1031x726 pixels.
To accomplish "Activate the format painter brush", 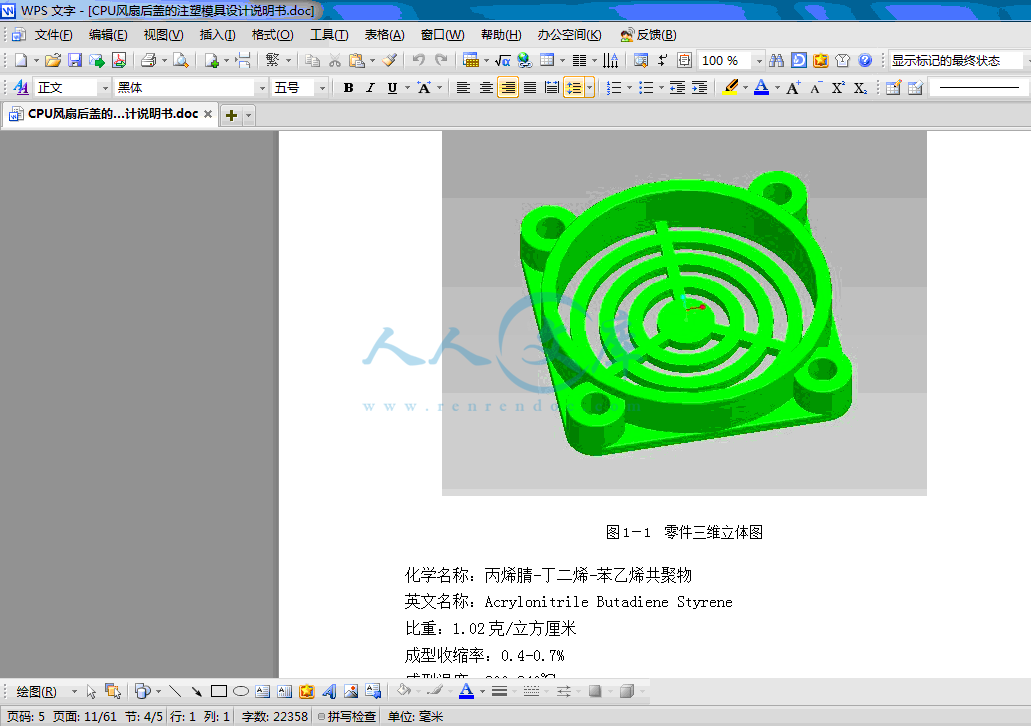I will [389, 60].
